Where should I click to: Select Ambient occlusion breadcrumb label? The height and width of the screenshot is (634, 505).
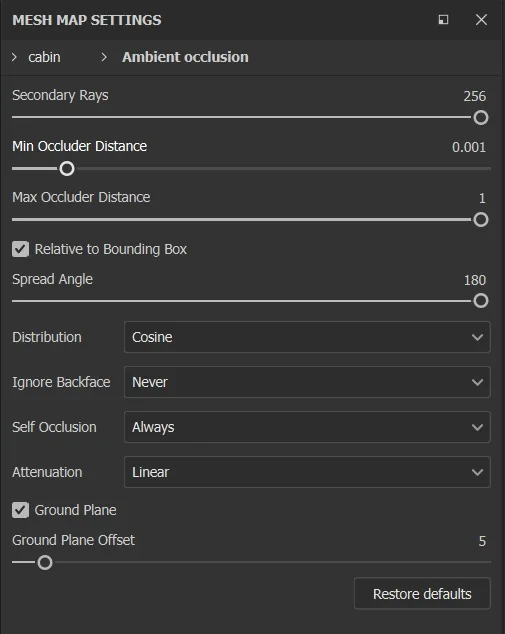pyautogui.click(x=185, y=57)
